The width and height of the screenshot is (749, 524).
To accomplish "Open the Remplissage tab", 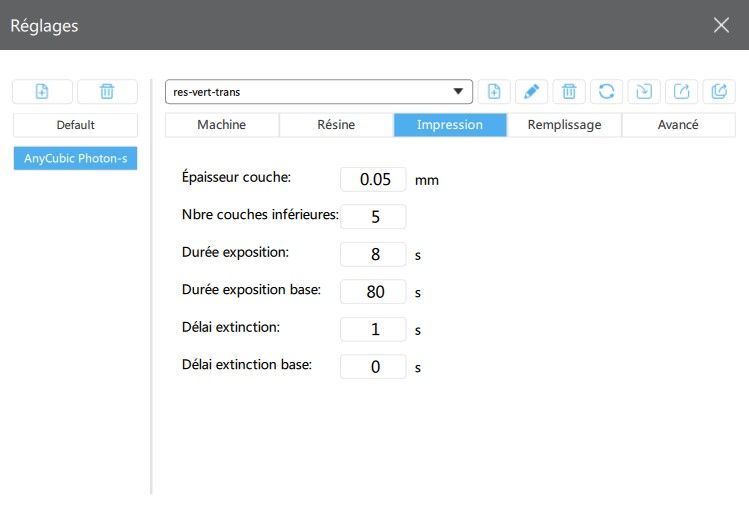I will pos(564,125).
